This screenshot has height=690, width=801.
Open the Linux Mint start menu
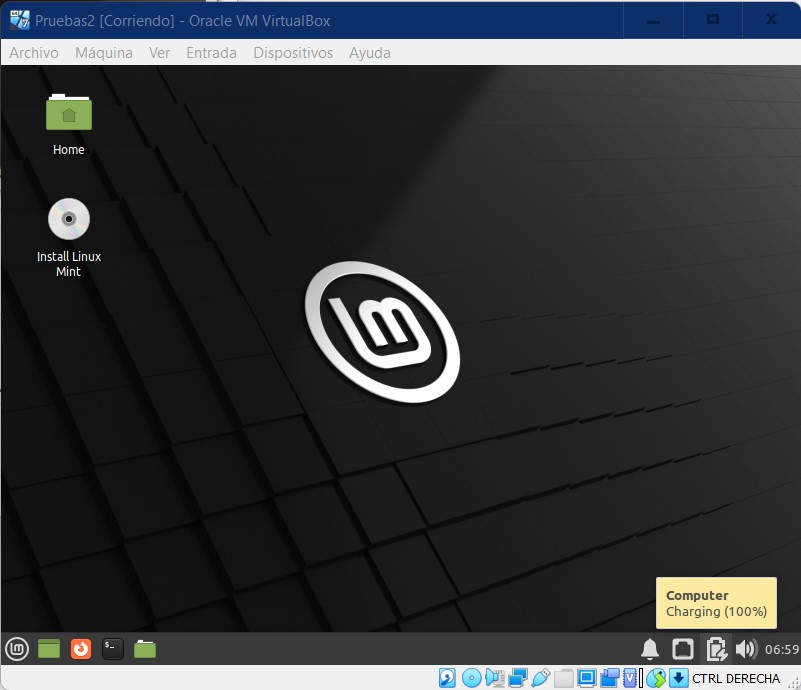point(17,649)
